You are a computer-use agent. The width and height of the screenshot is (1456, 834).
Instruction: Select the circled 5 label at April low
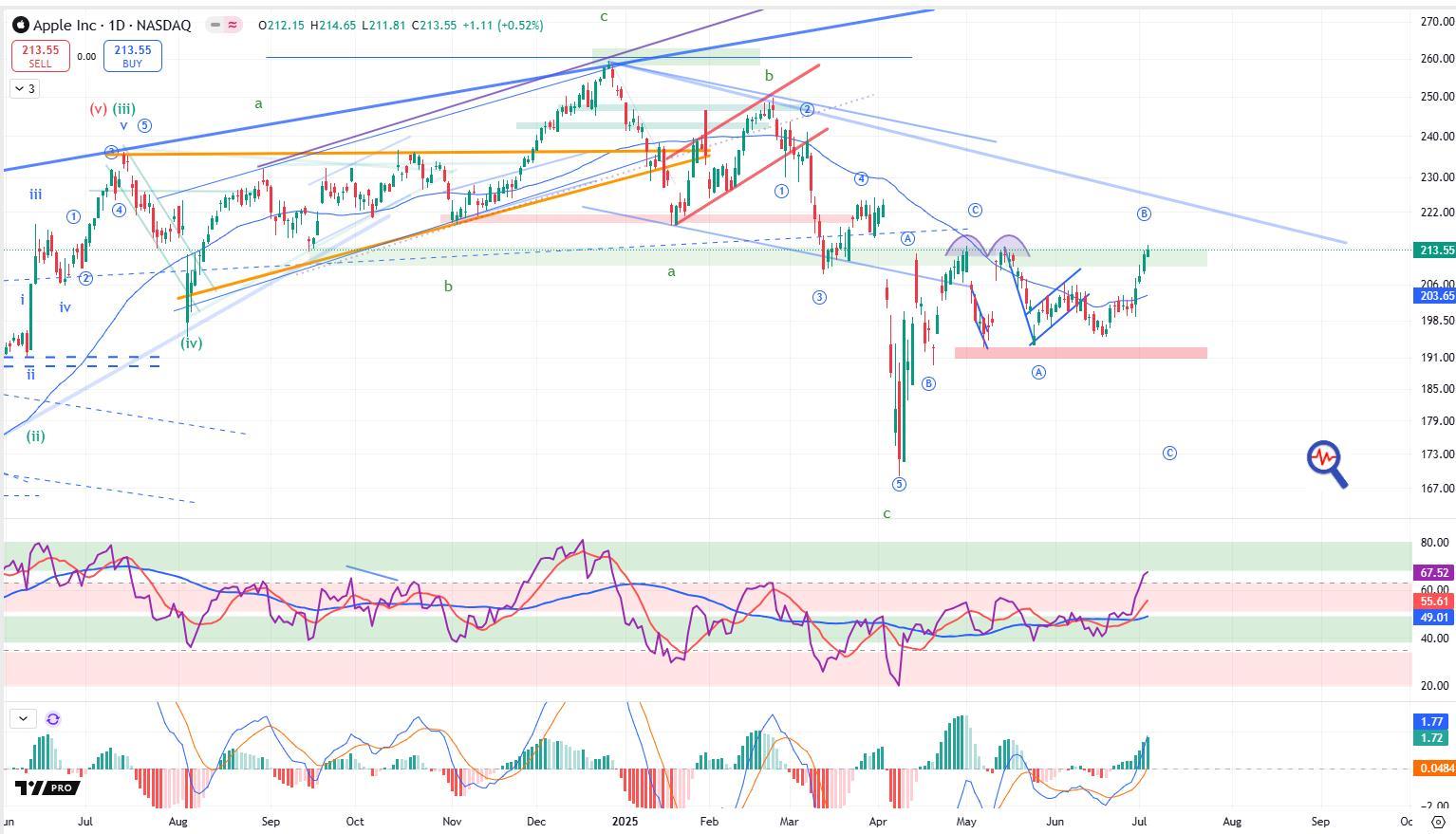(x=899, y=484)
